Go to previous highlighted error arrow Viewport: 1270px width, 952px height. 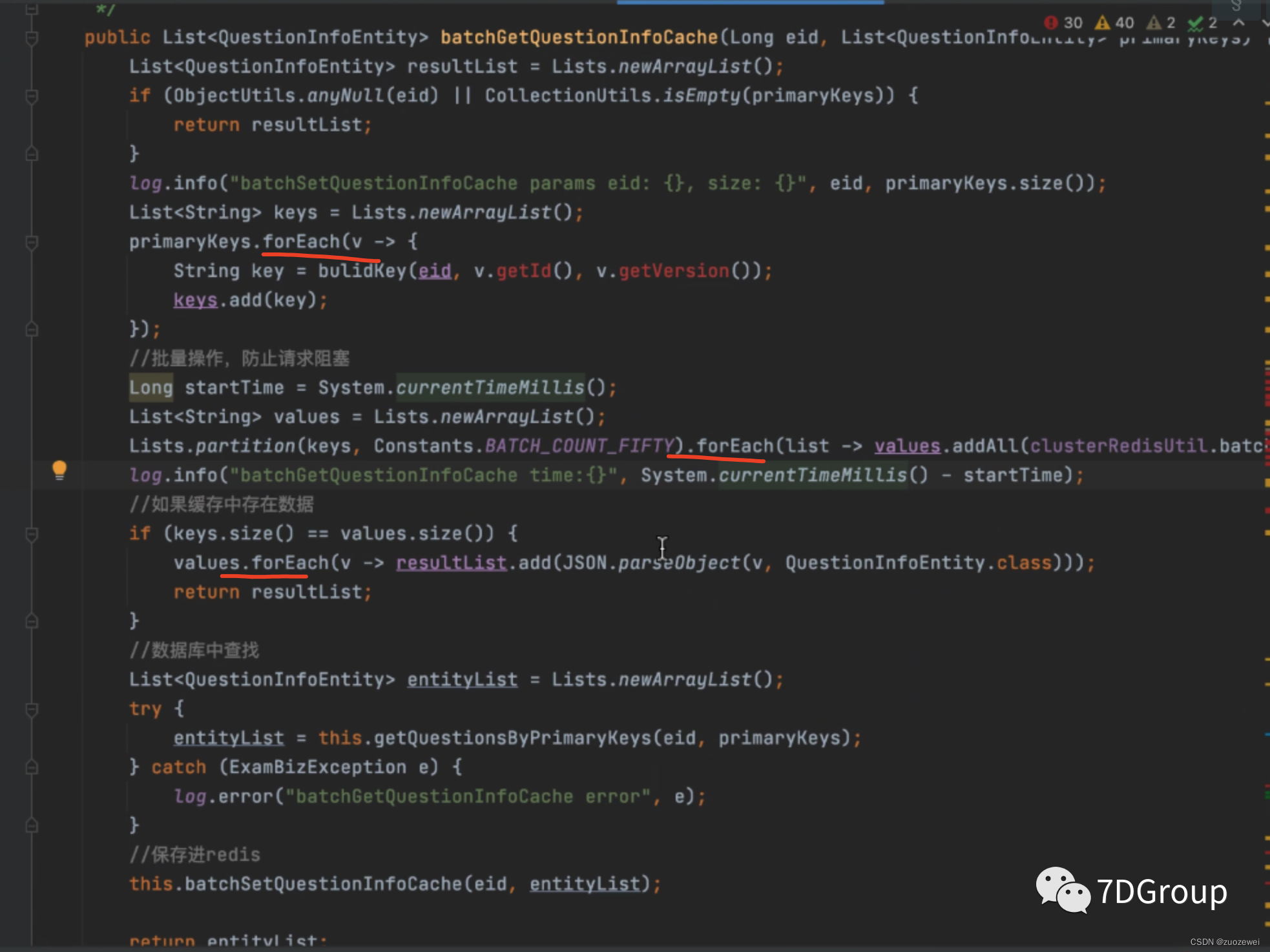[1238, 23]
